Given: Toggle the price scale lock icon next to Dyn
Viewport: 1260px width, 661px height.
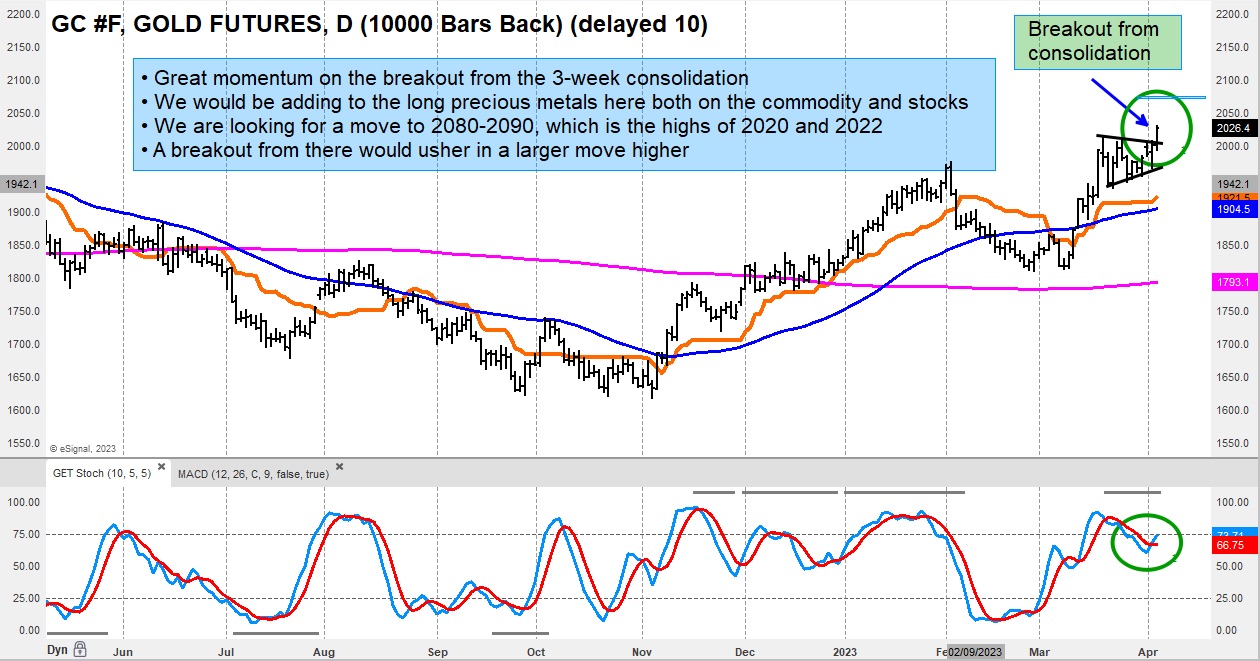Looking at the screenshot, I should (x=80, y=650).
